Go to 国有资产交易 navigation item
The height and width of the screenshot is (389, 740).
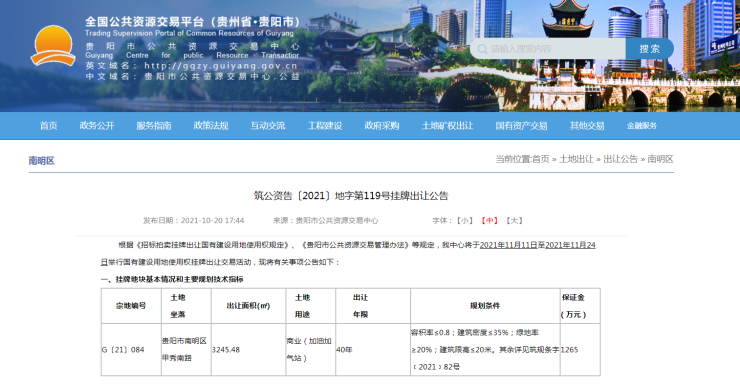click(521, 126)
